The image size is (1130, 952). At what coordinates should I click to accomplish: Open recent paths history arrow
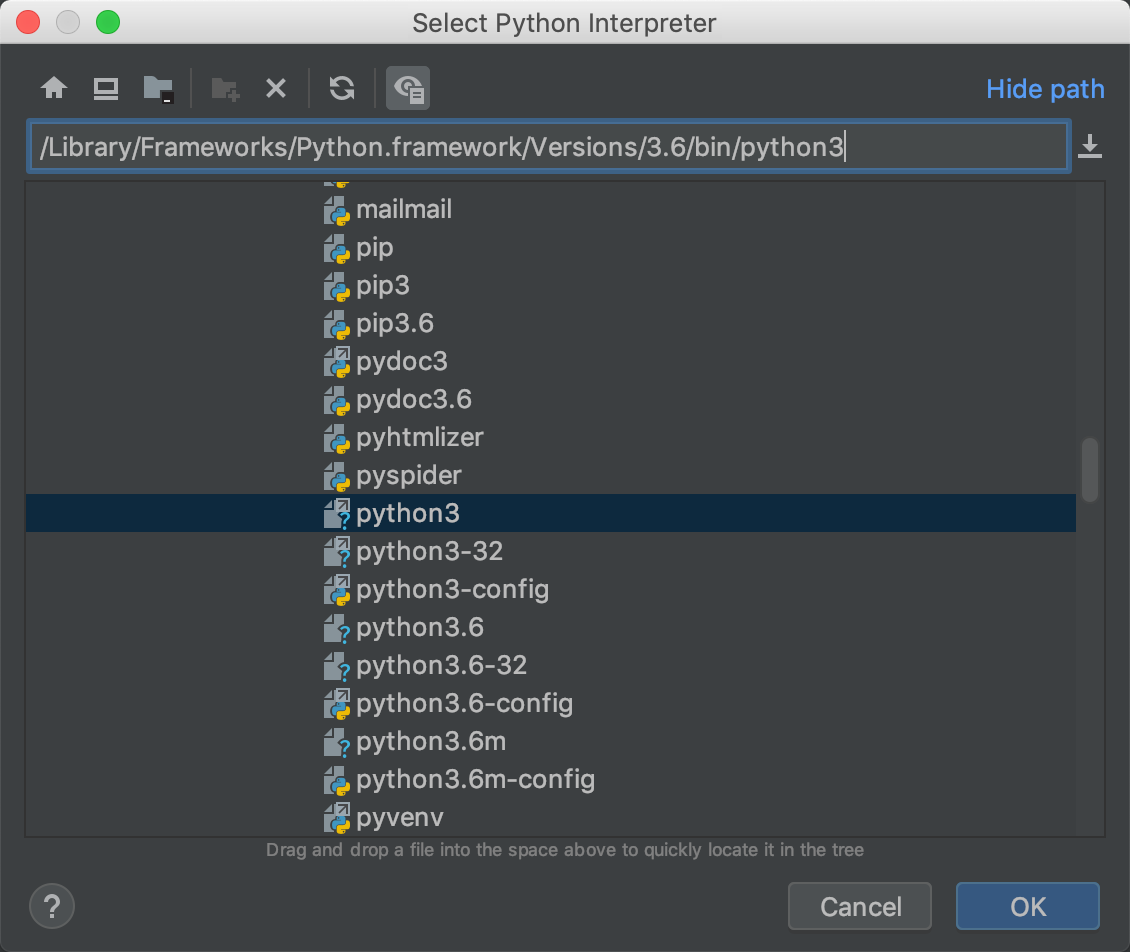[x=1090, y=146]
